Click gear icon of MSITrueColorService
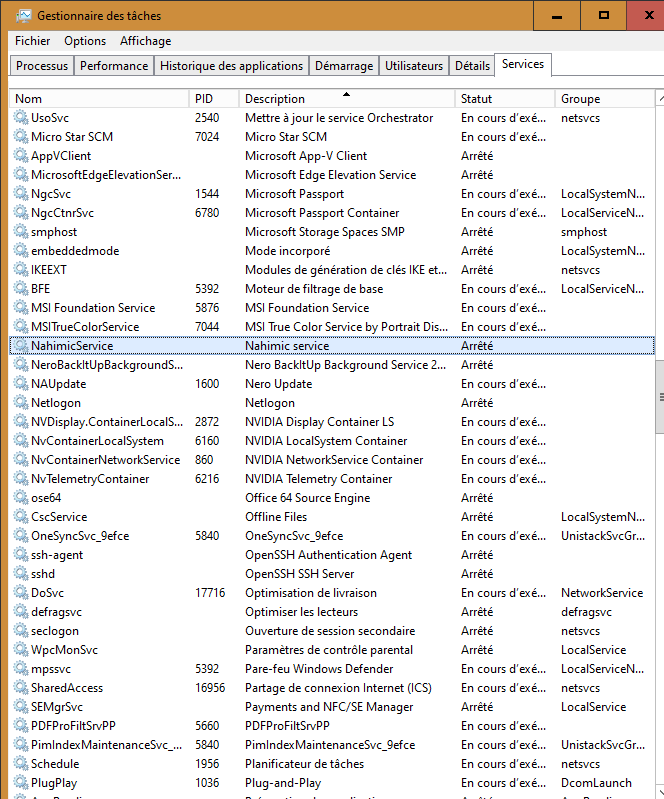Viewport: 664px width, 799px height. [21, 327]
